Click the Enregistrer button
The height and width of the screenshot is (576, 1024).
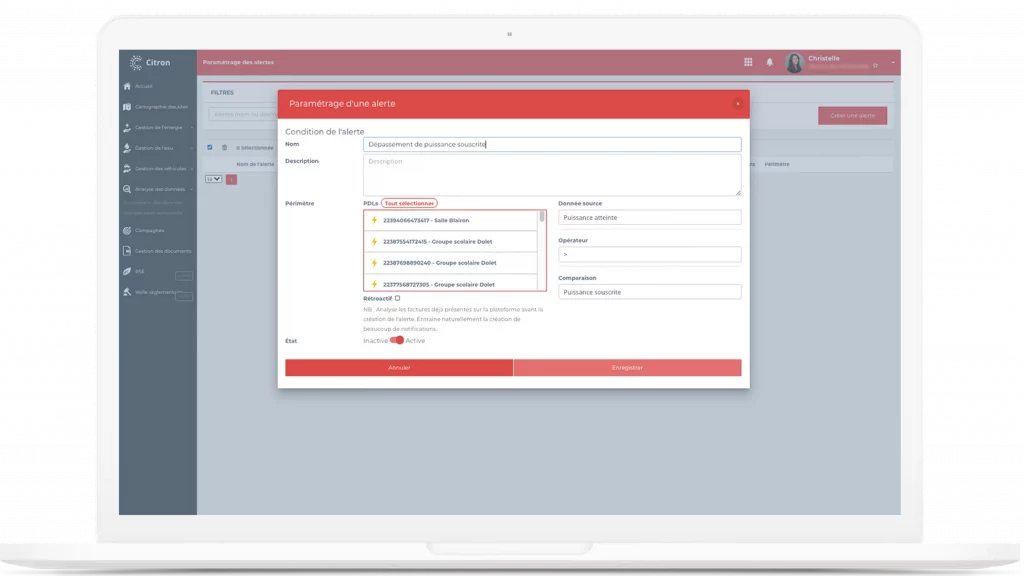tap(627, 368)
